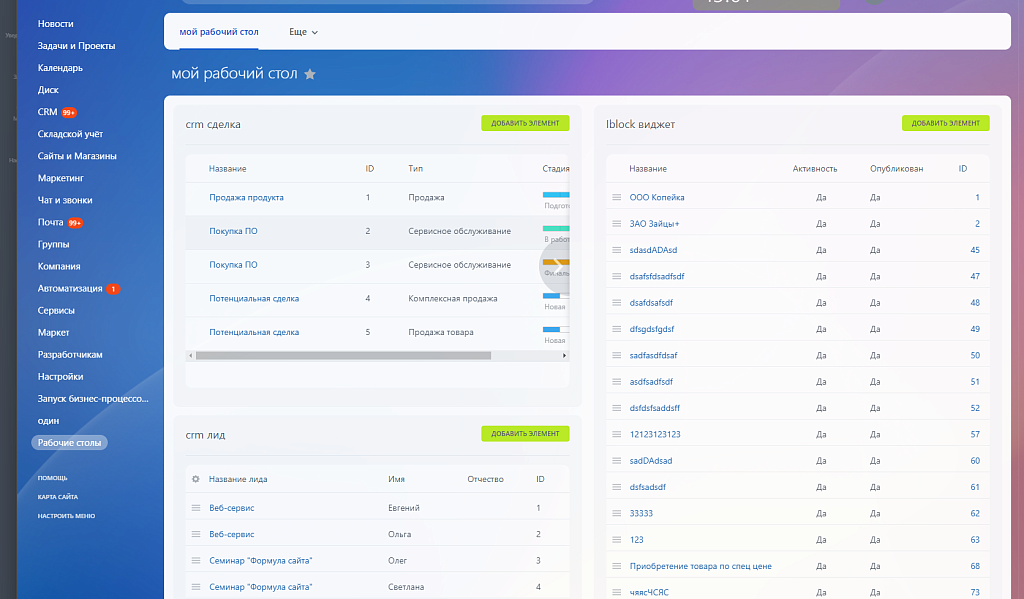
Task: Open row menu icon for Евгений lead
Action: pos(196,508)
